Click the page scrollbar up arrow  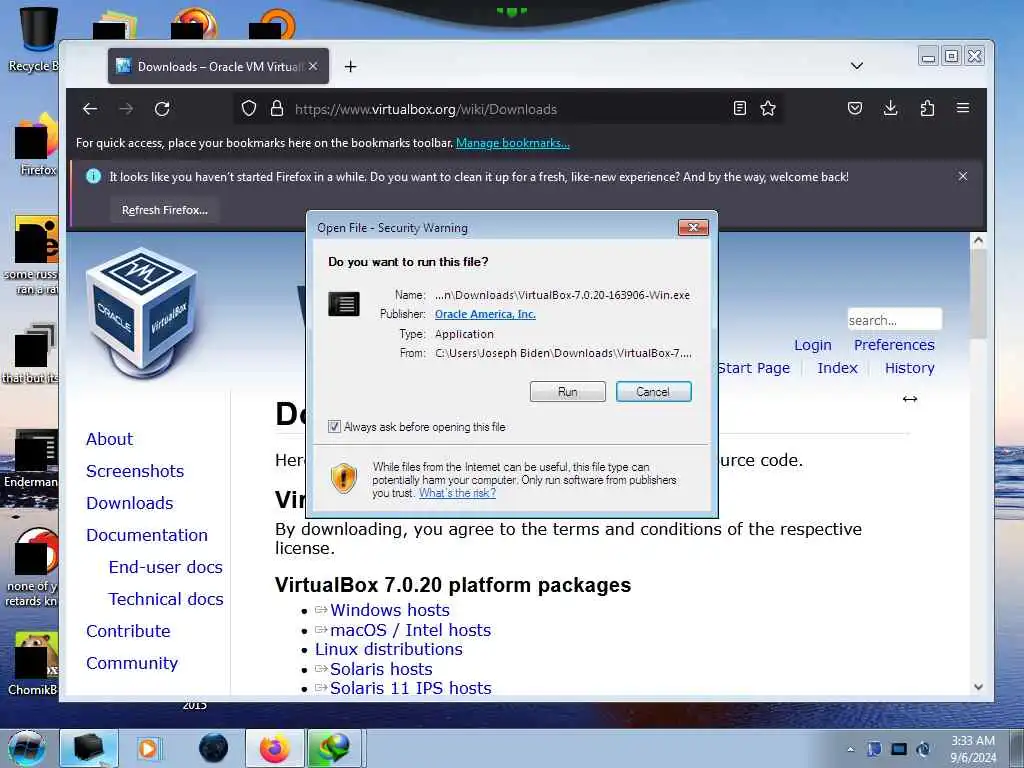(978, 240)
